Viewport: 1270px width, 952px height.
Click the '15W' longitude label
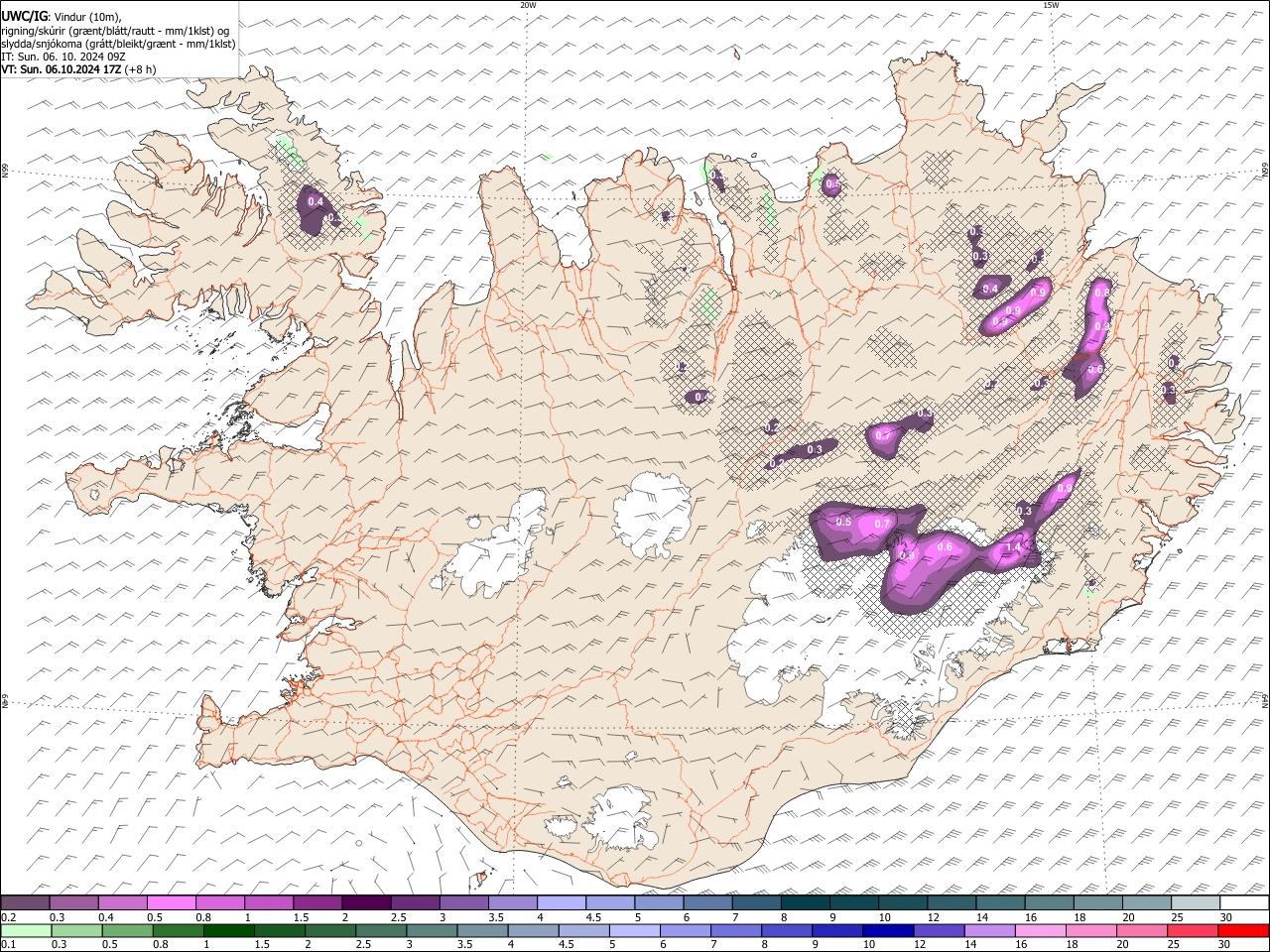(1052, 5)
